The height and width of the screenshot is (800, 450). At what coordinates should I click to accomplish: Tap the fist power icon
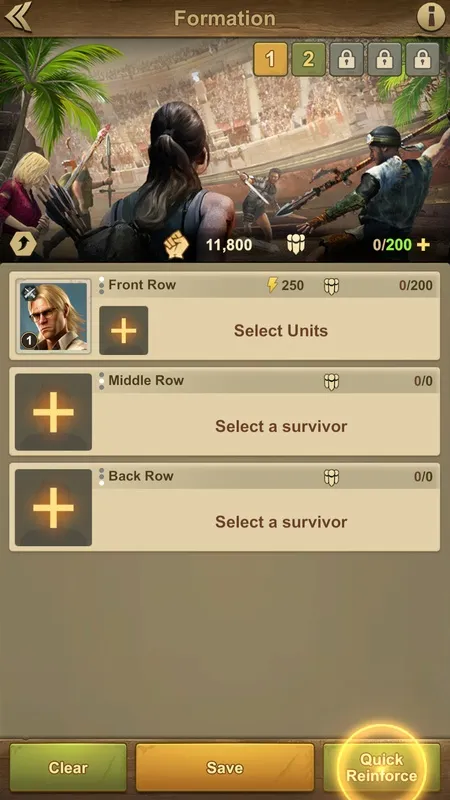(176, 245)
